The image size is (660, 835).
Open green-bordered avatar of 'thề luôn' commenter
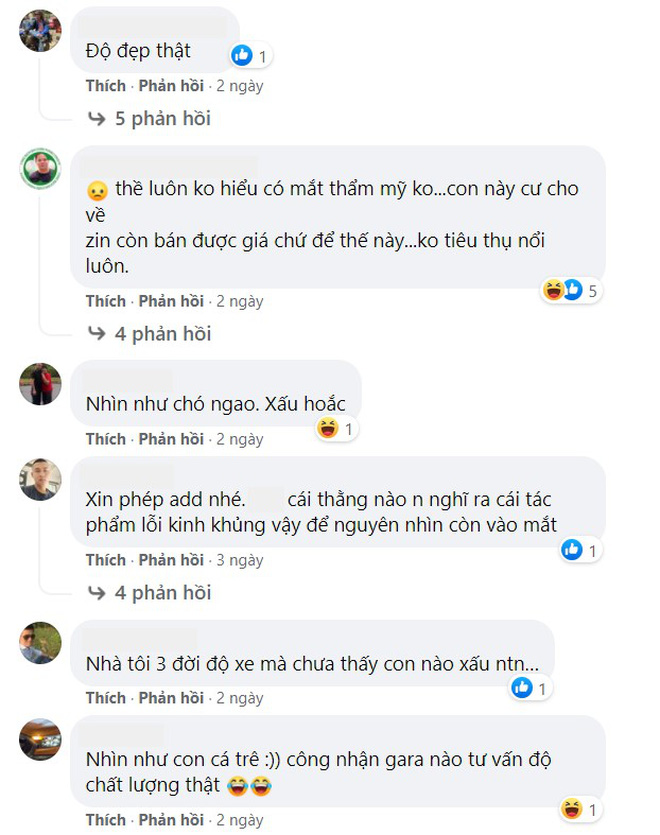tap(40, 169)
